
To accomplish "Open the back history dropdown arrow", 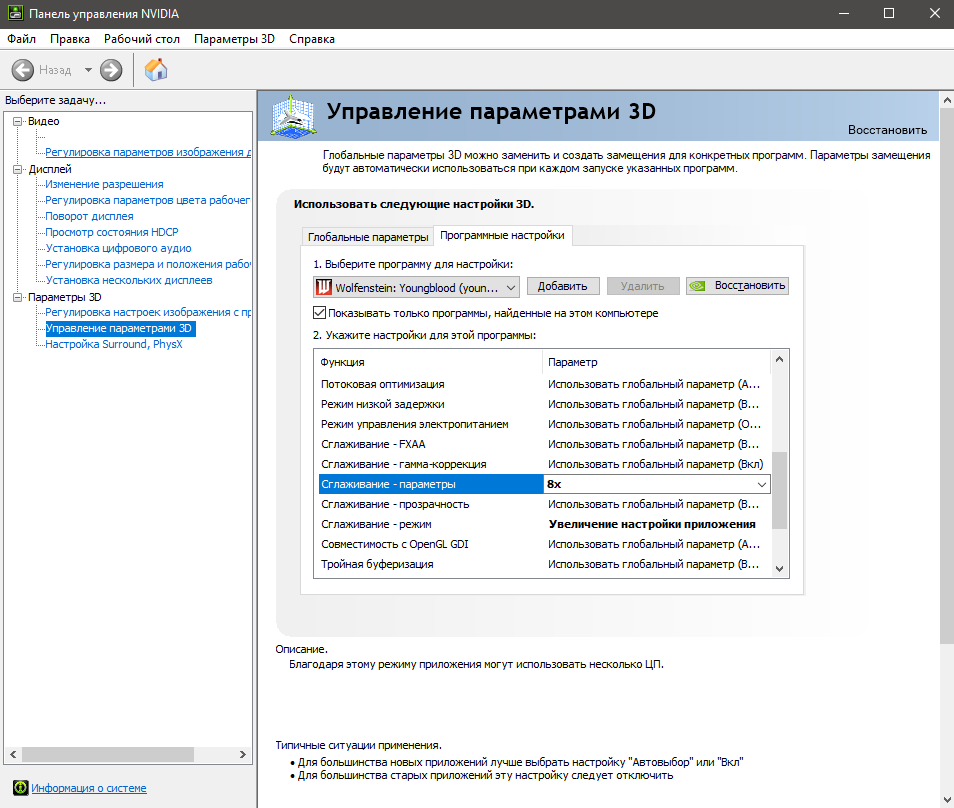I will [x=88, y=70].
